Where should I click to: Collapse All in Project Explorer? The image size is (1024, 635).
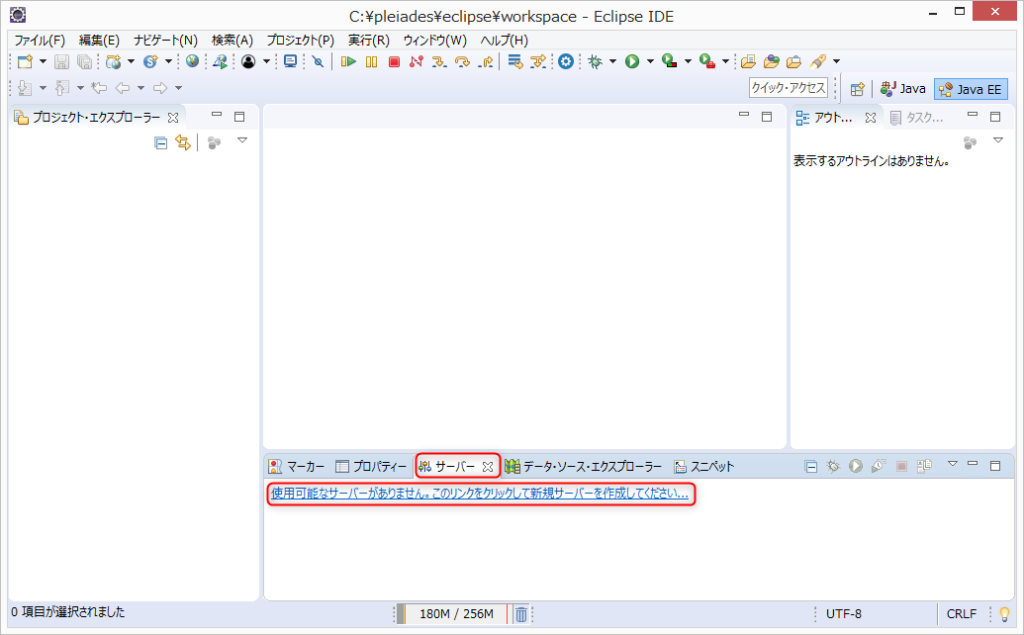tap(161, 142)
